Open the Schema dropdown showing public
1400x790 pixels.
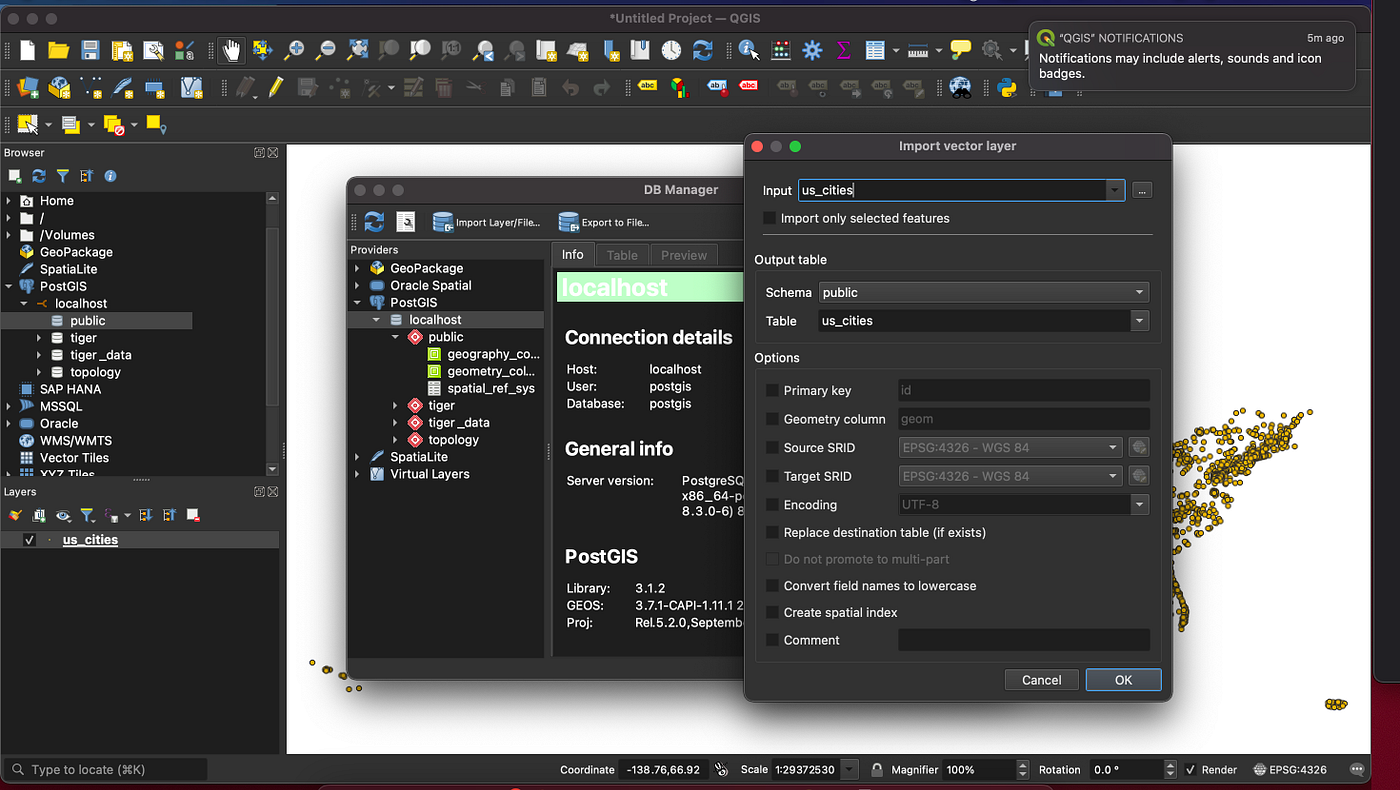coord(984,293)
